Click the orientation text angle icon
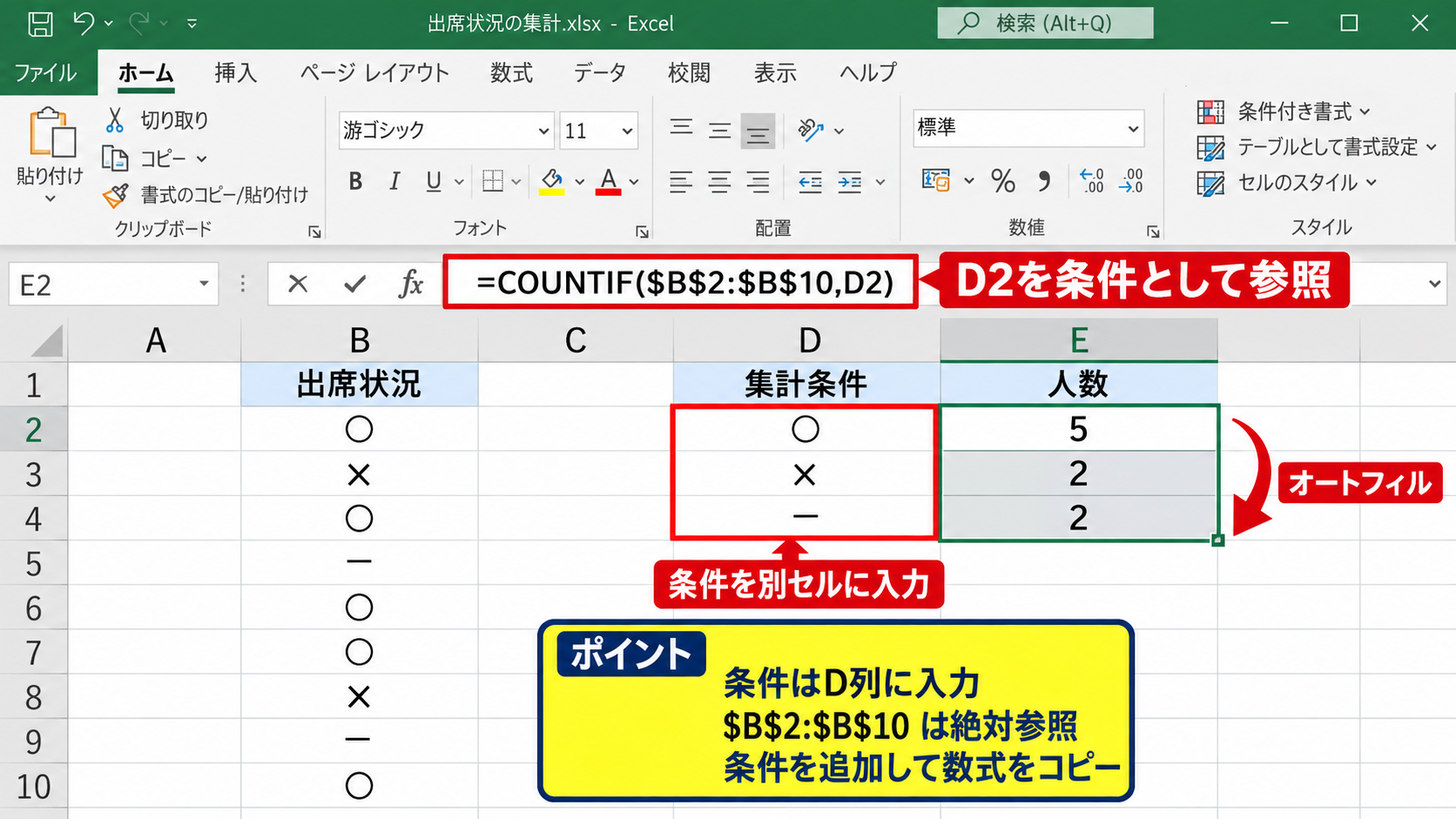 tap(810, 131)
